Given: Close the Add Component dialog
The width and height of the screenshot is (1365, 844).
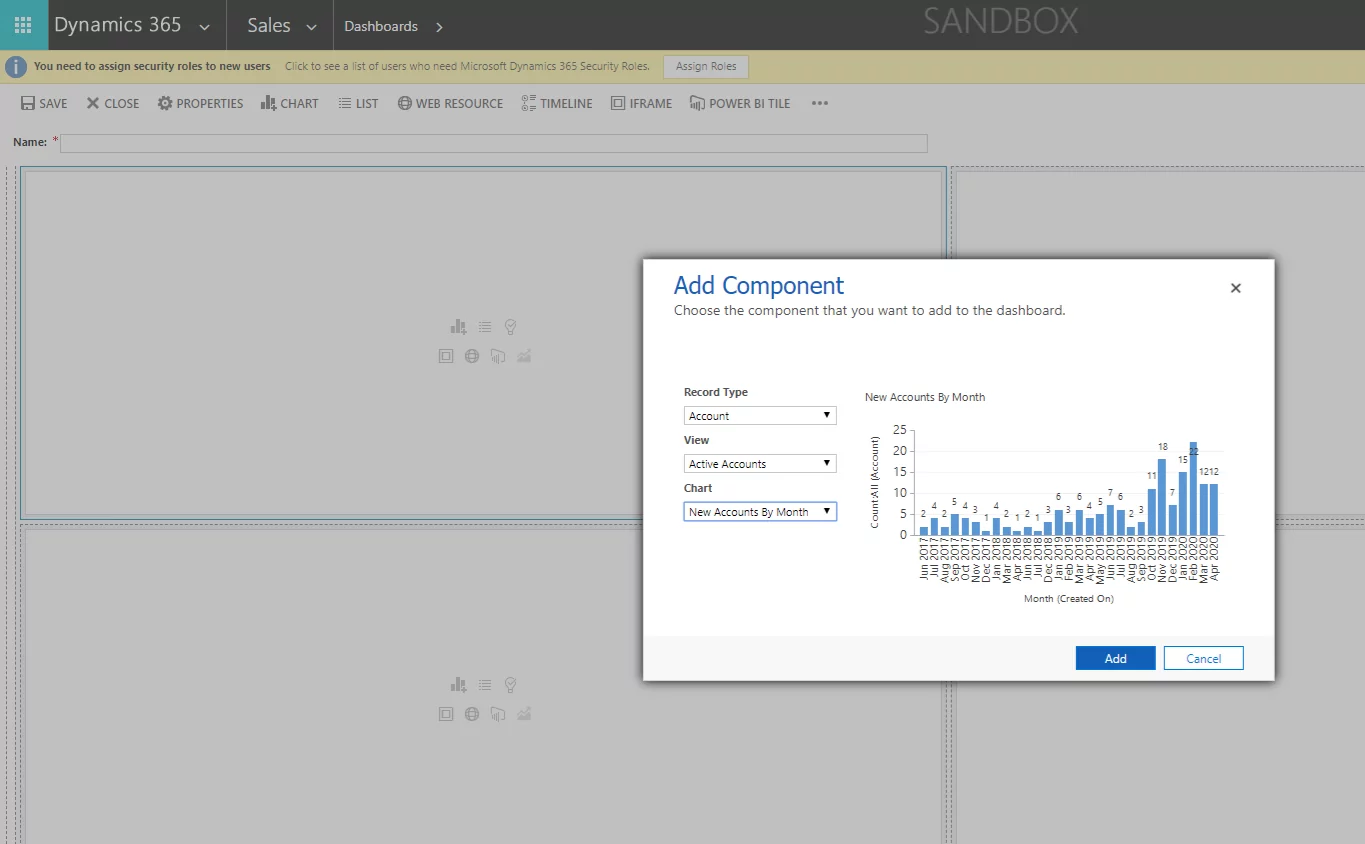Looking at the screenshot, I should (x=1235, y=288).
